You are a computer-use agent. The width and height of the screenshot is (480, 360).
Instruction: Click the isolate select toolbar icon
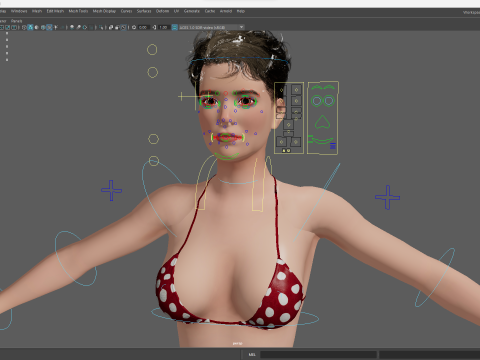[x=101, y=27]
